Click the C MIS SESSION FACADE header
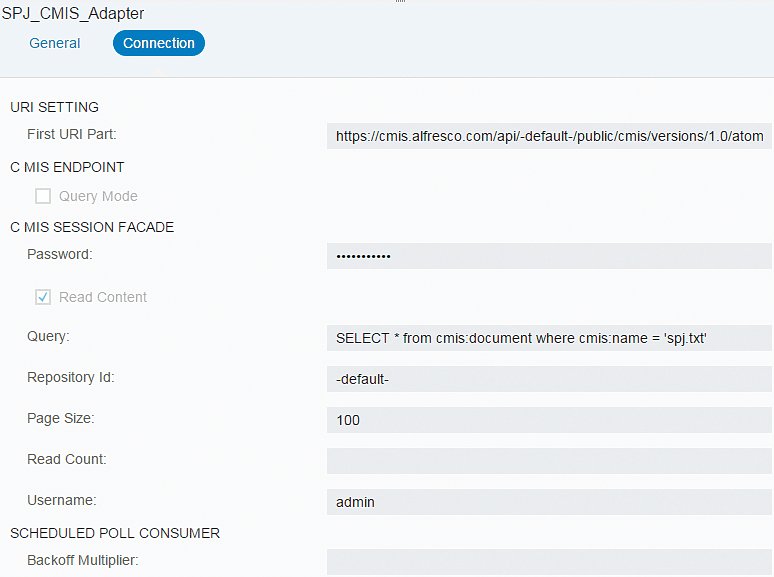Viewport: 774px width, 577px height. tap(92, 227)
